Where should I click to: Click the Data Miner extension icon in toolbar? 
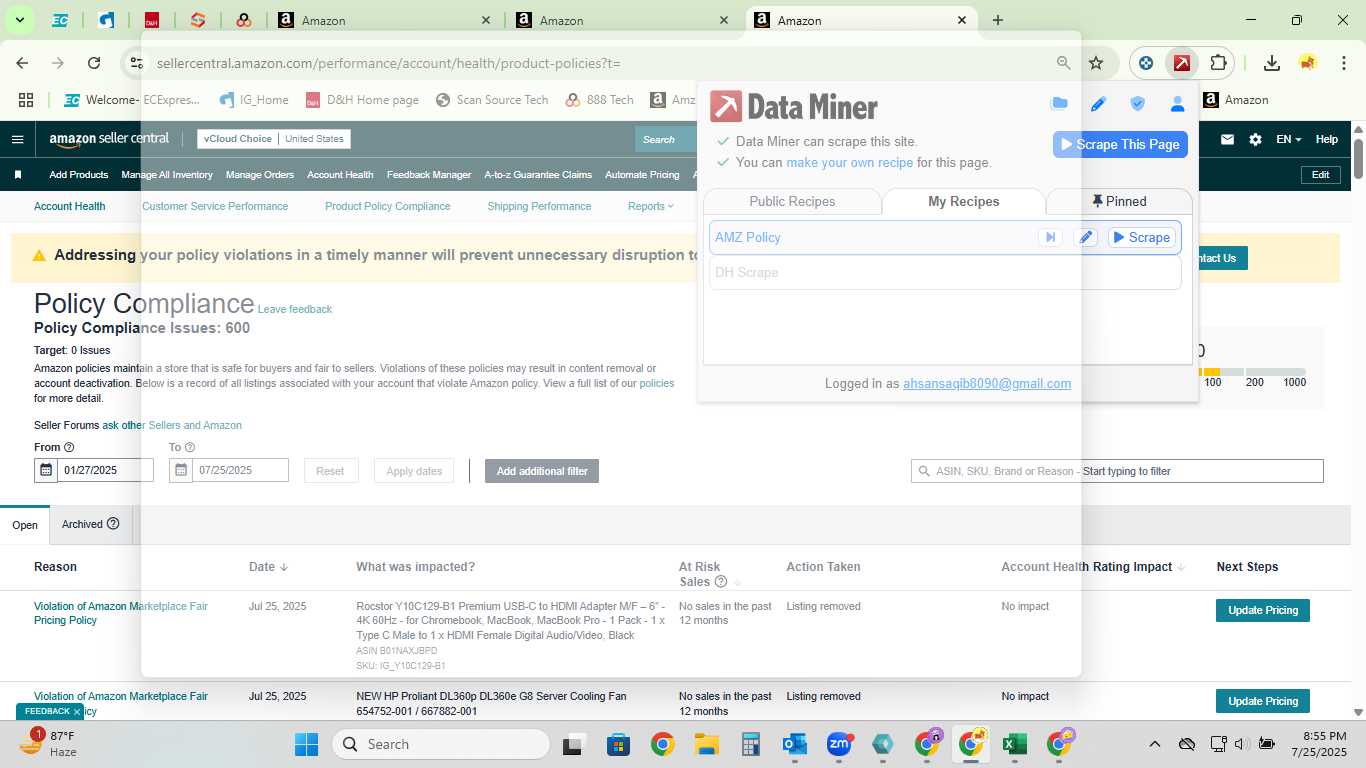click(x=1181, y=63)
